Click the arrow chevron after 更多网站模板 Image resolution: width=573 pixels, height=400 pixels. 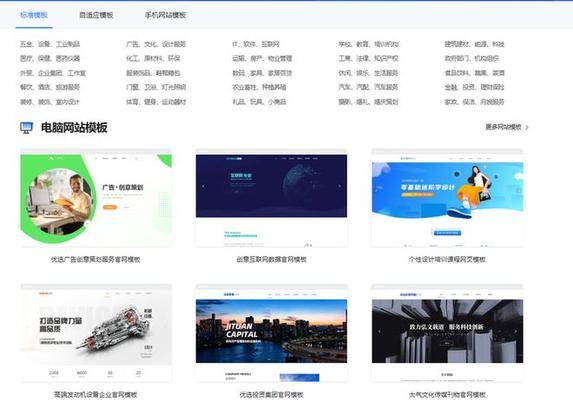(x=527, y=127)
